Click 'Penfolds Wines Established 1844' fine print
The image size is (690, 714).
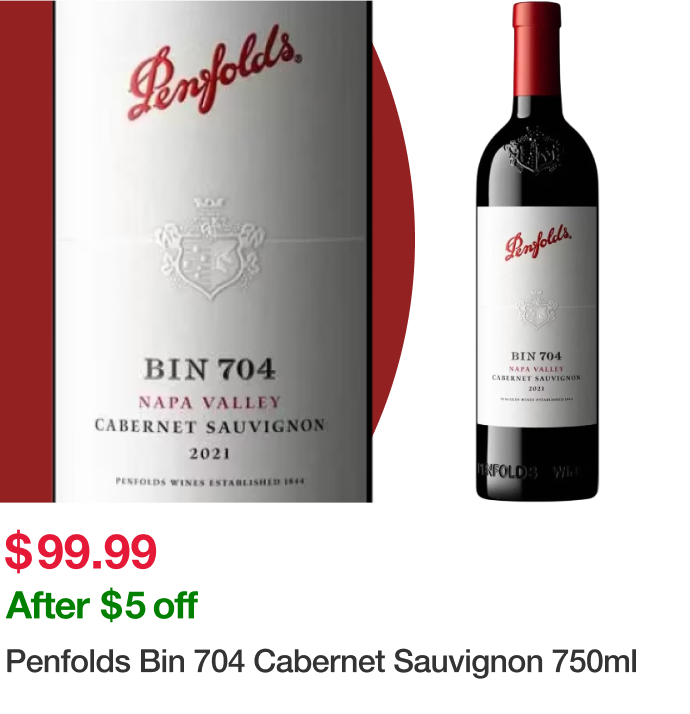[x=210, y=481]
